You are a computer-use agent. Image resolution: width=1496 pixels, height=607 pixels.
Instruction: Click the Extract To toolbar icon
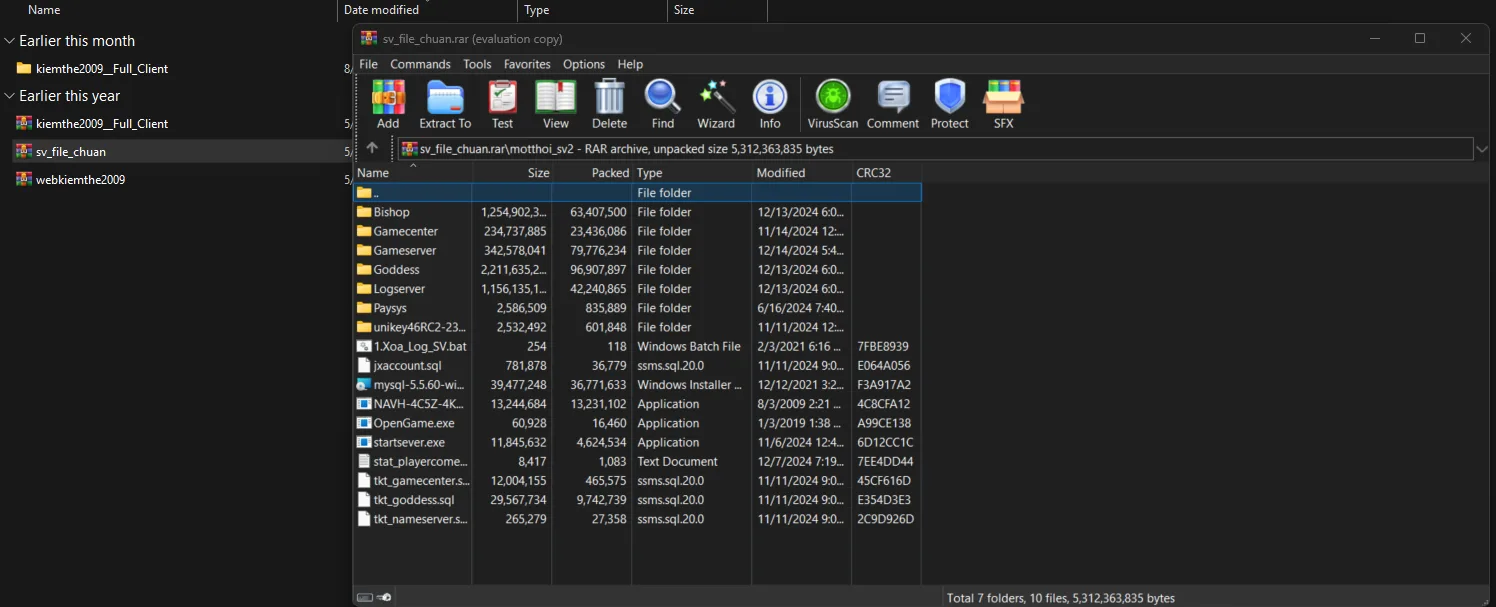(445, 104)
